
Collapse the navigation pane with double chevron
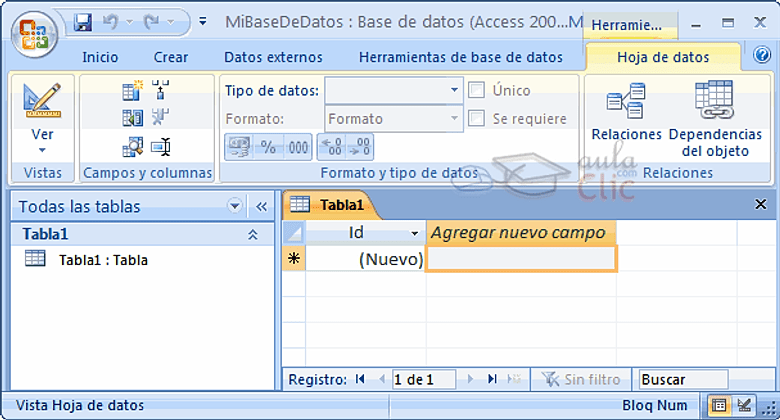pos(261,207)
